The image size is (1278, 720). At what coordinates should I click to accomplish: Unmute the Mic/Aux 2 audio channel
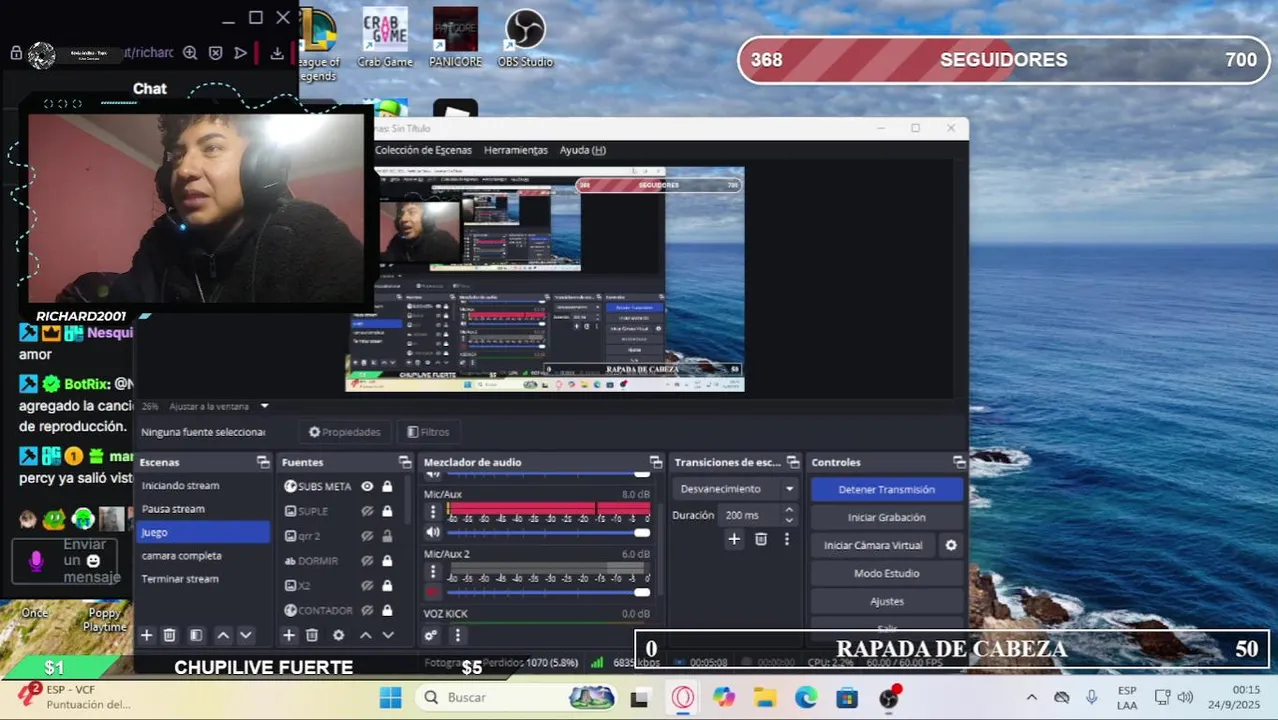coord(433,592)
